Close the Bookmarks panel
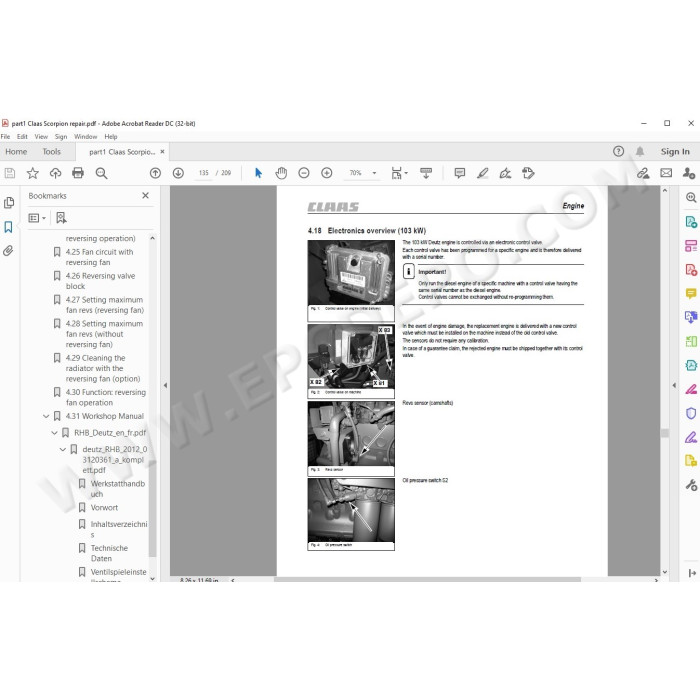Viewport: 700px width, 700px height. (x=146, y=196)
